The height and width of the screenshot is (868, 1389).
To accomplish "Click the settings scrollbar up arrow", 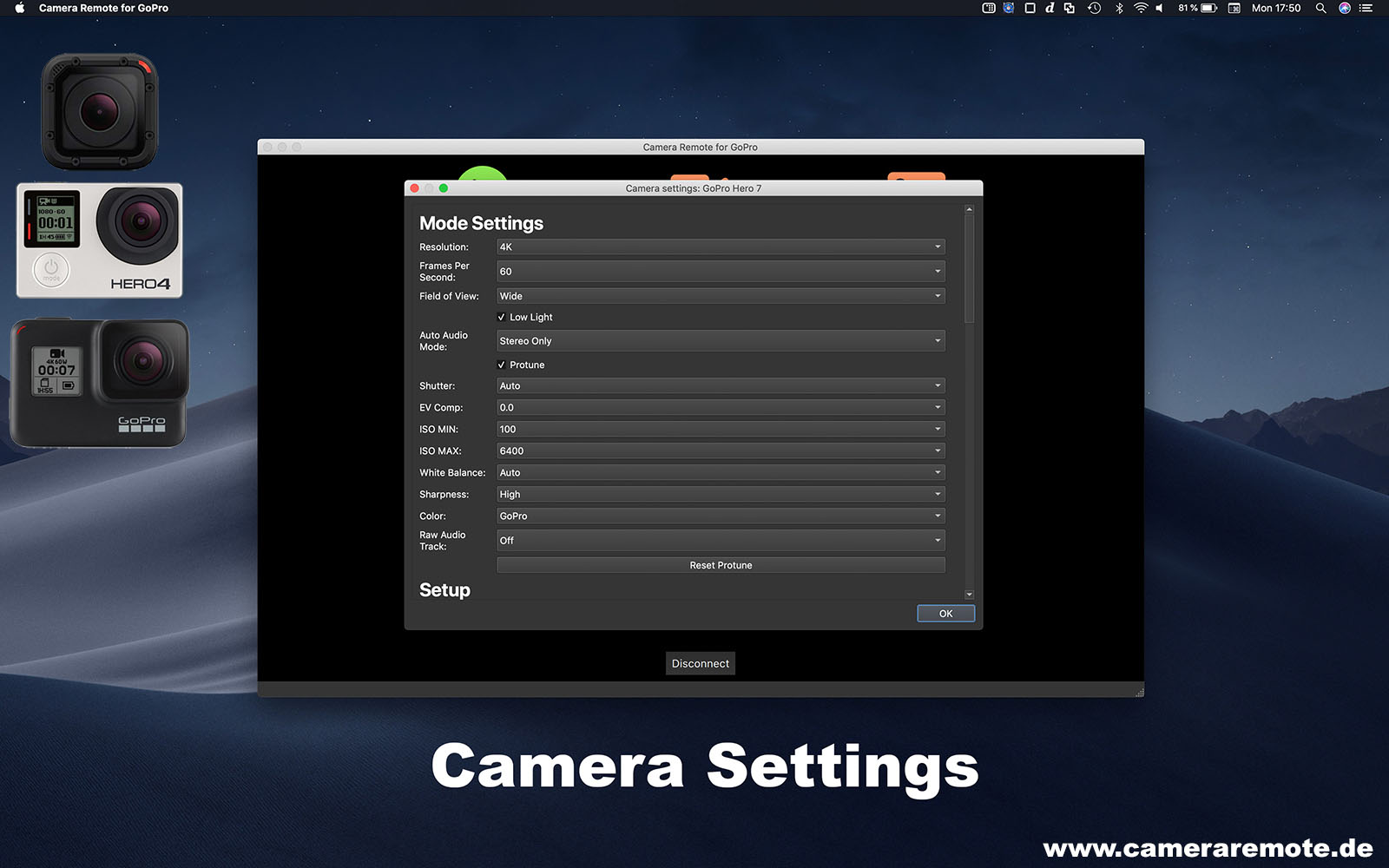I will [x=969, y=209].
